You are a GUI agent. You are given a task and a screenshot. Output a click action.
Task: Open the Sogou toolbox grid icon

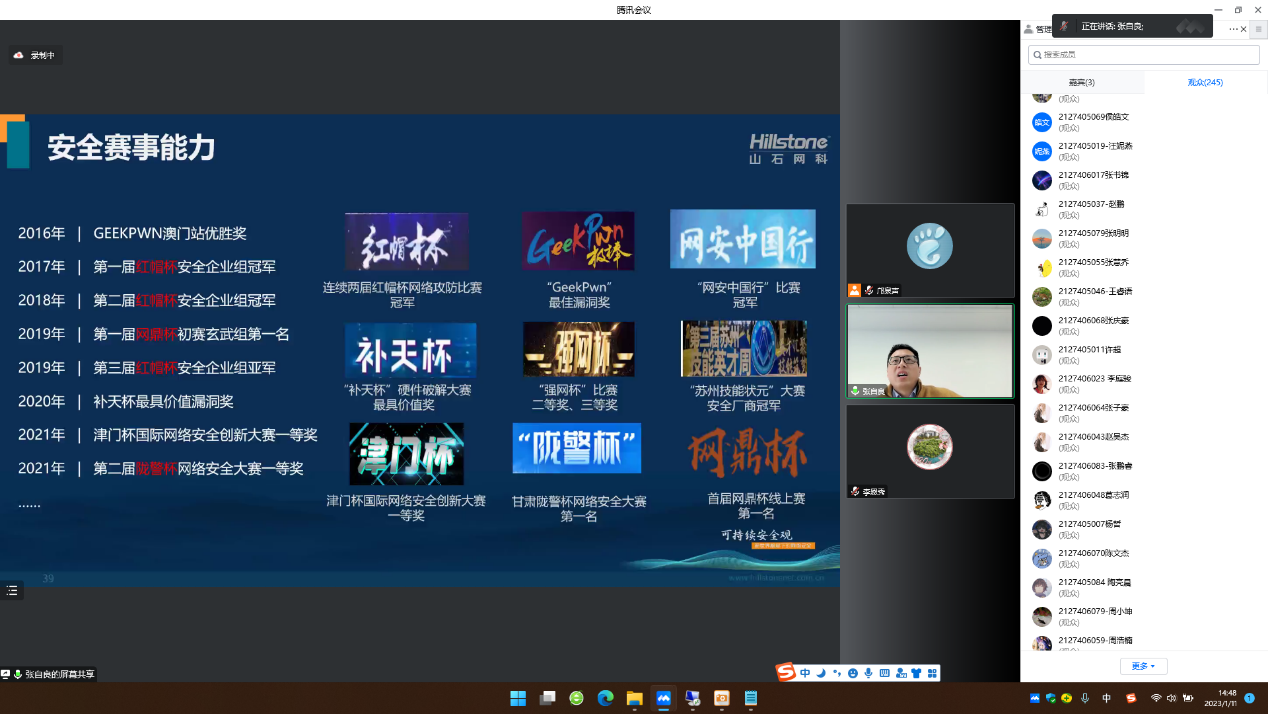pos(932,673)
